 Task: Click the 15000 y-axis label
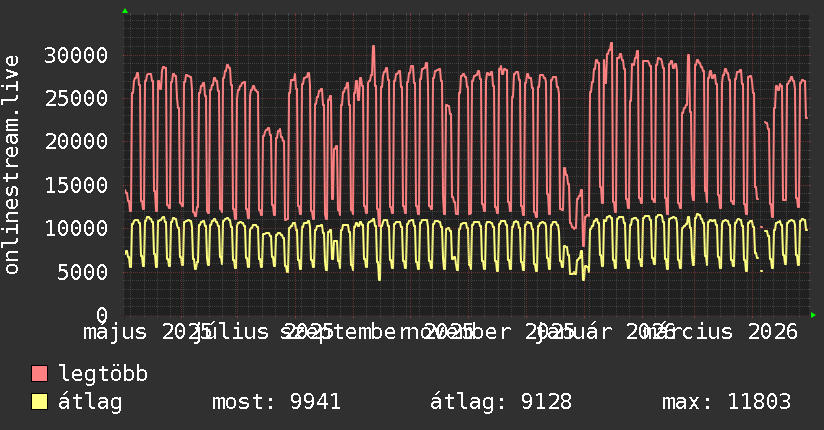(76, 185)
